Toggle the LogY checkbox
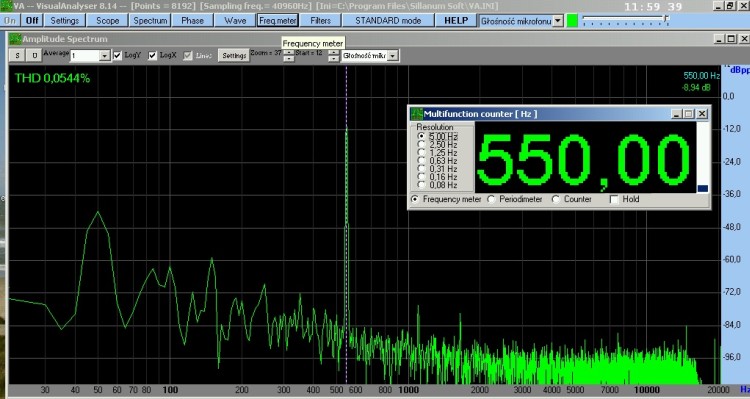This screenshot has height=399, width=750. coord(117,55)
